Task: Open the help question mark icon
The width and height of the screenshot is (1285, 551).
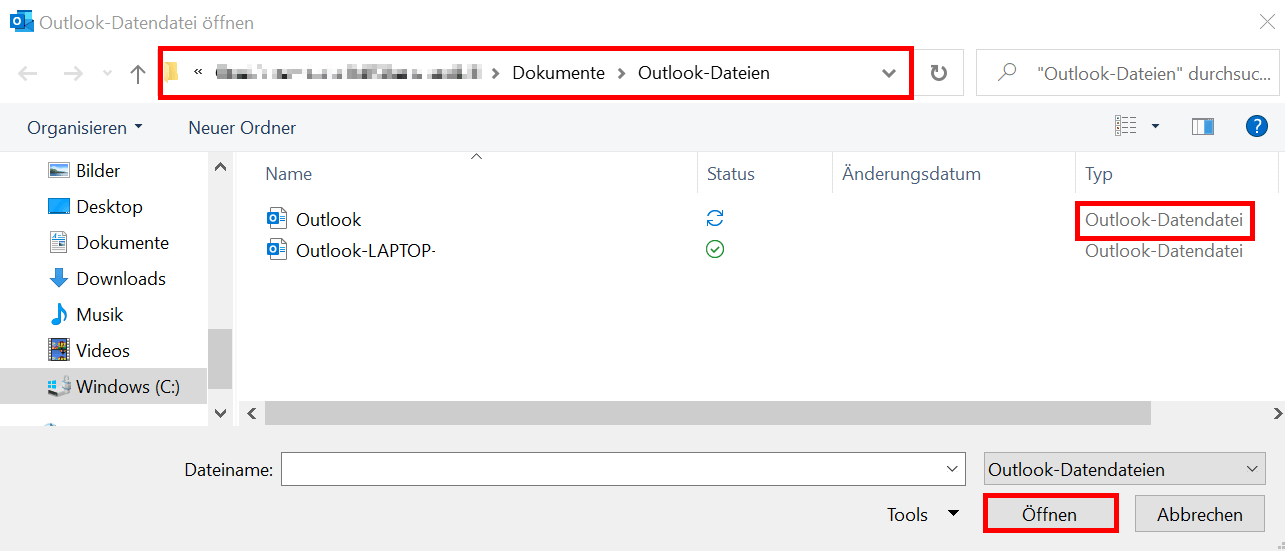Action: 1257,126
